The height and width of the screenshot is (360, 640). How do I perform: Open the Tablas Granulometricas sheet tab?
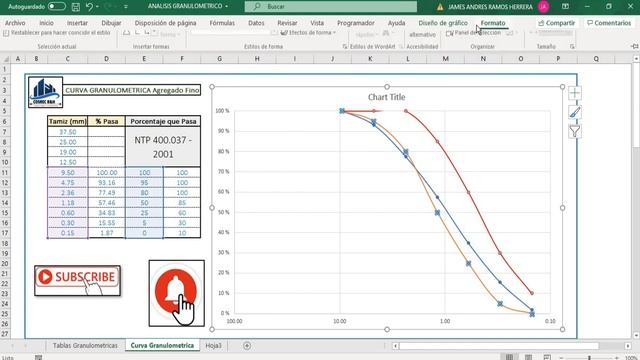coord(85,346)
